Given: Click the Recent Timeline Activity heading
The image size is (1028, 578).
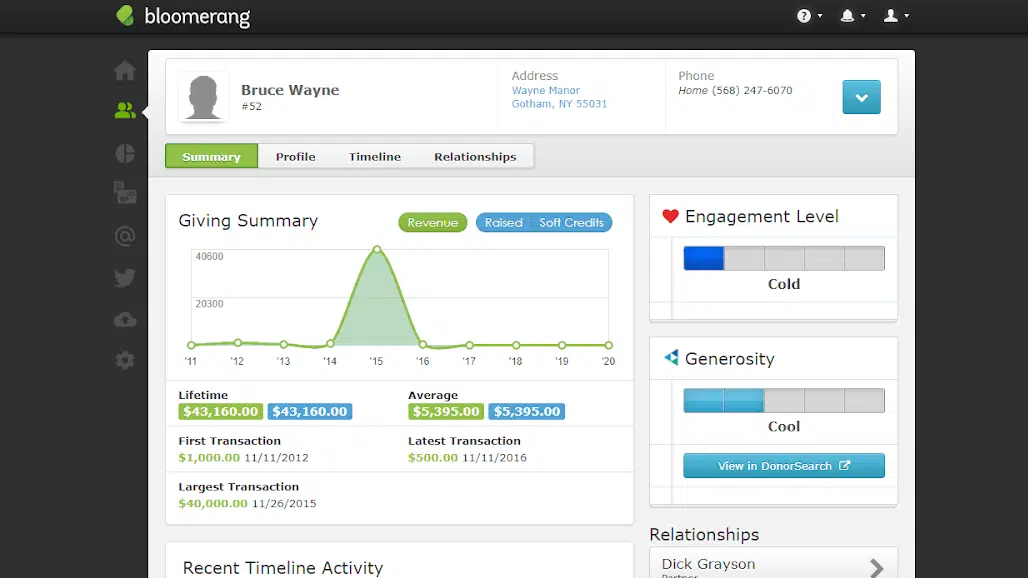Looking at the screenshot, I should click(283, 568).
